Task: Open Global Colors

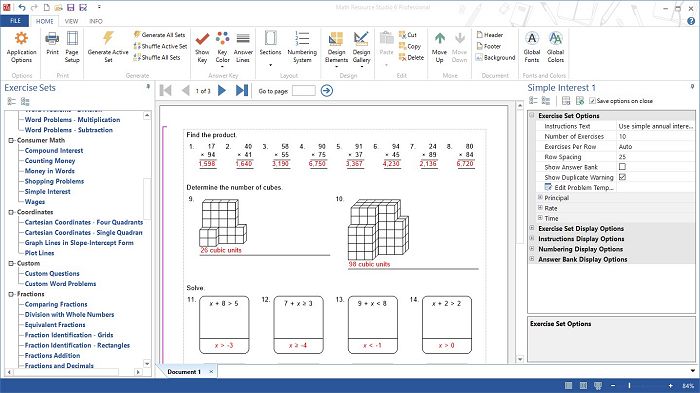Action: [556, 47]
